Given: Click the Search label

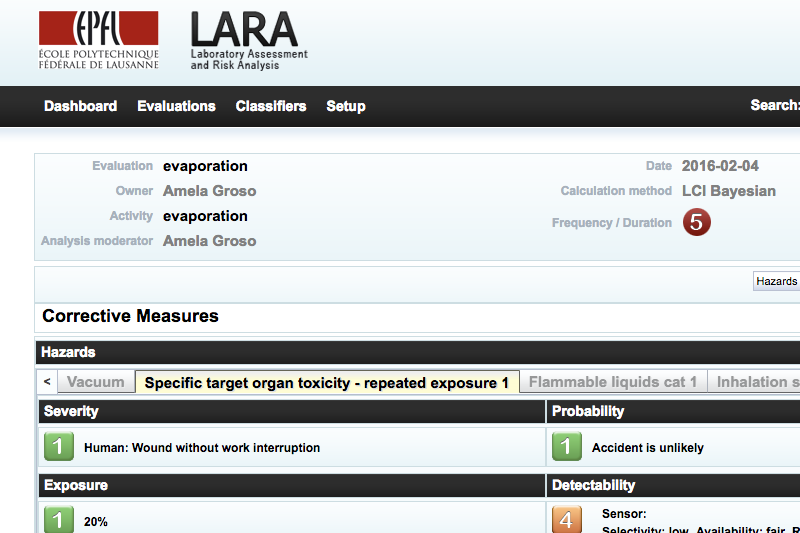Looking at the screenshot, I should [x=774, y=105].
